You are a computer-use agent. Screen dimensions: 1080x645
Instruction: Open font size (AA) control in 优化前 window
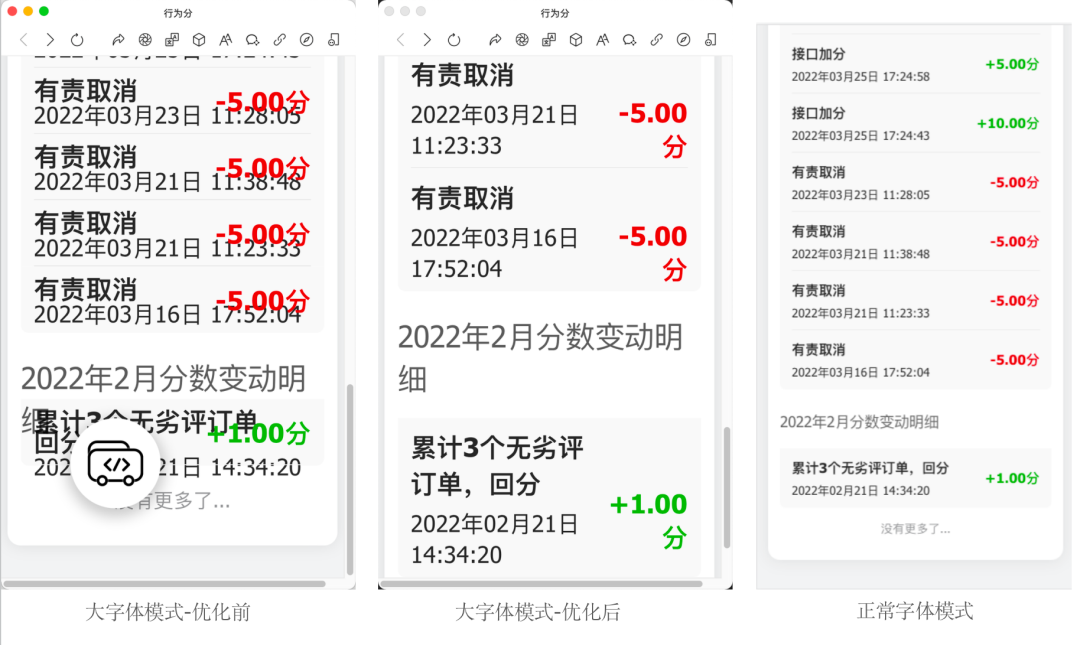coord(225,40)
